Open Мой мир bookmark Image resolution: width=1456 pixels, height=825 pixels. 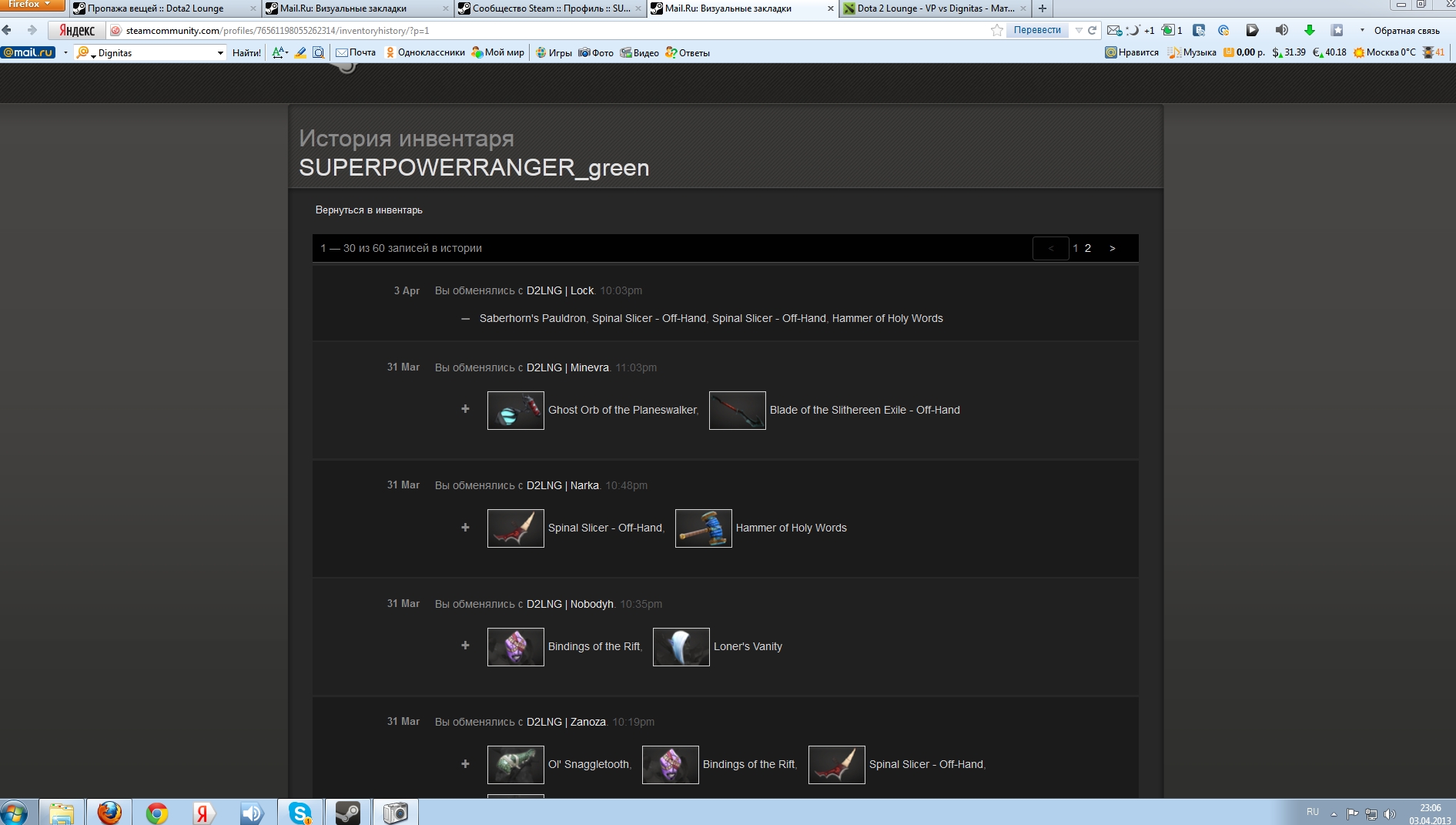498,52
